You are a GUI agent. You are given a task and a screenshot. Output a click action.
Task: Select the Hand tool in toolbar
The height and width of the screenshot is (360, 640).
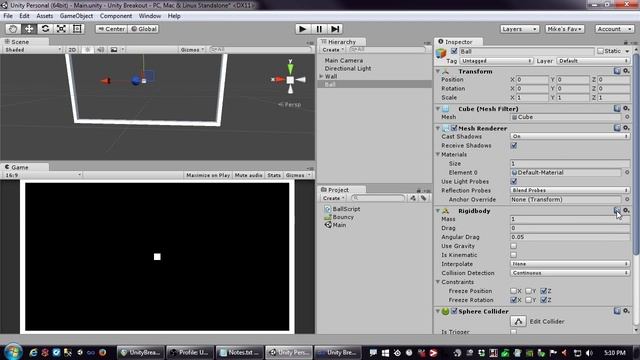tap(13, 29)
